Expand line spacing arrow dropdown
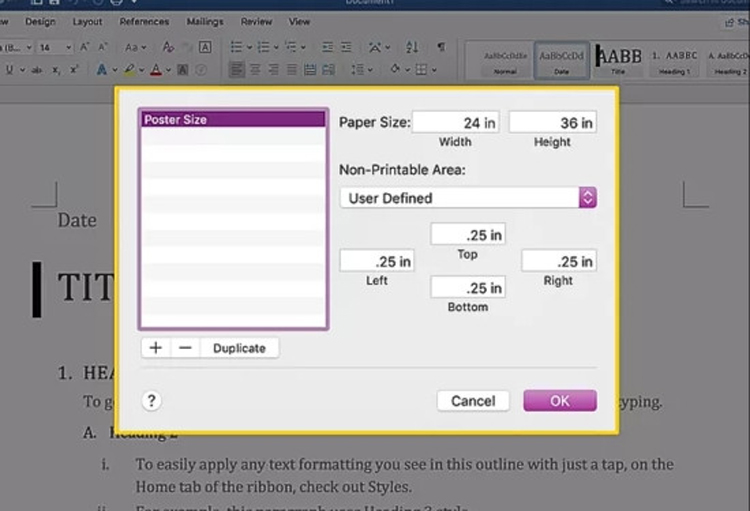Image resolution: width=750 pixels, height=511 pixels. pos(370,70)
